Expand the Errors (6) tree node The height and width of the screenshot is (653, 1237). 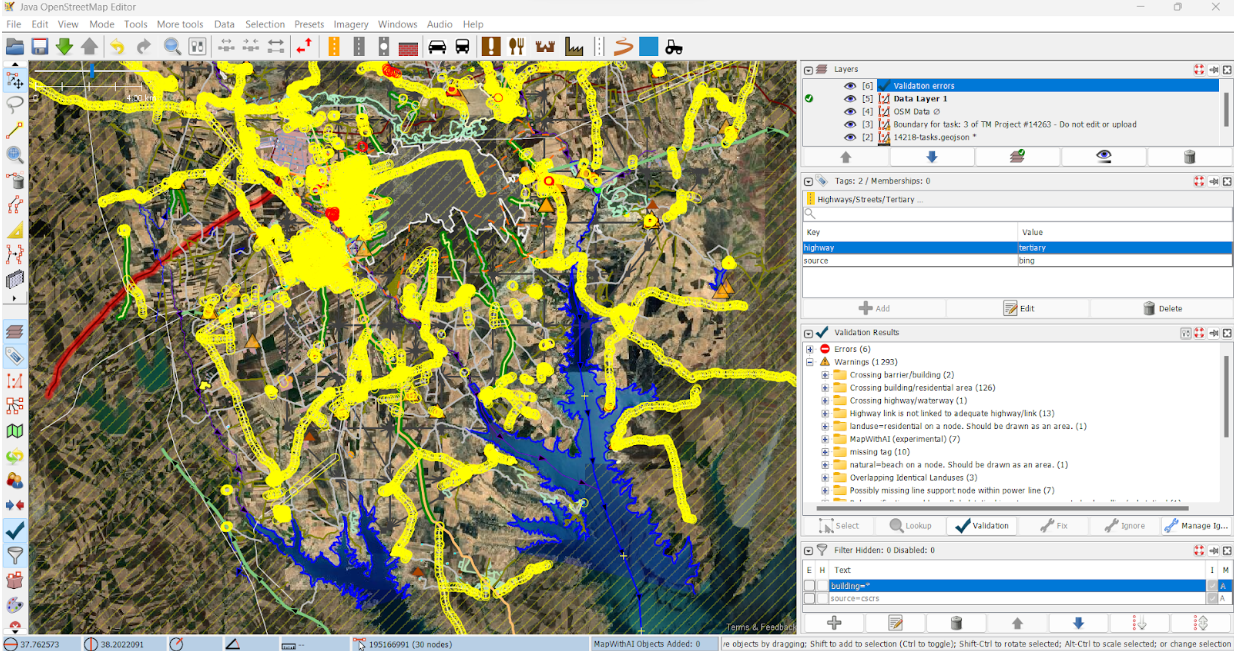click(x=810, y=349)
